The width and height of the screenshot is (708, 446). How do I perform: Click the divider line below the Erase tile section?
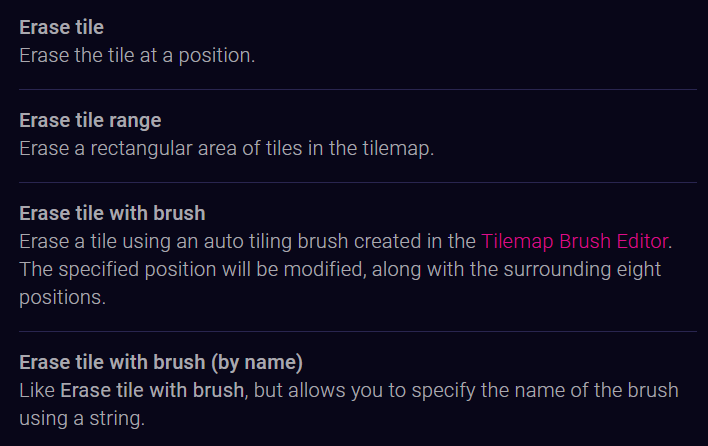(x=358, y=89)
